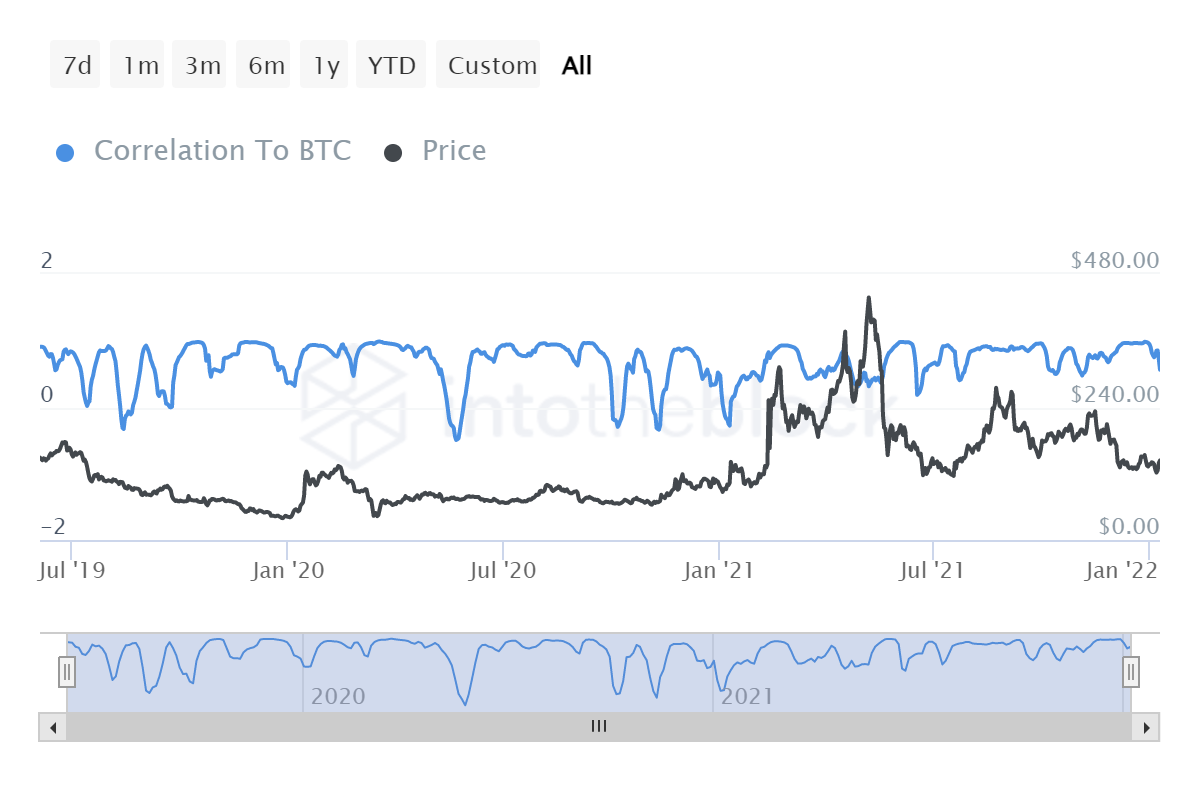Click the price peak on the chart
Viewport: 1200px width, 800px height.
[868, 298]
